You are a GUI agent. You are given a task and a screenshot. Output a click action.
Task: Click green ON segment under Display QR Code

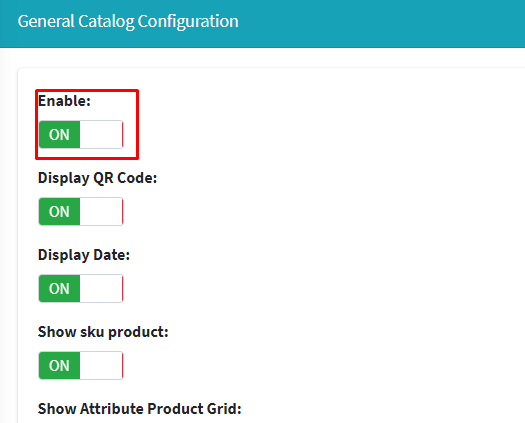pos(59,212)
